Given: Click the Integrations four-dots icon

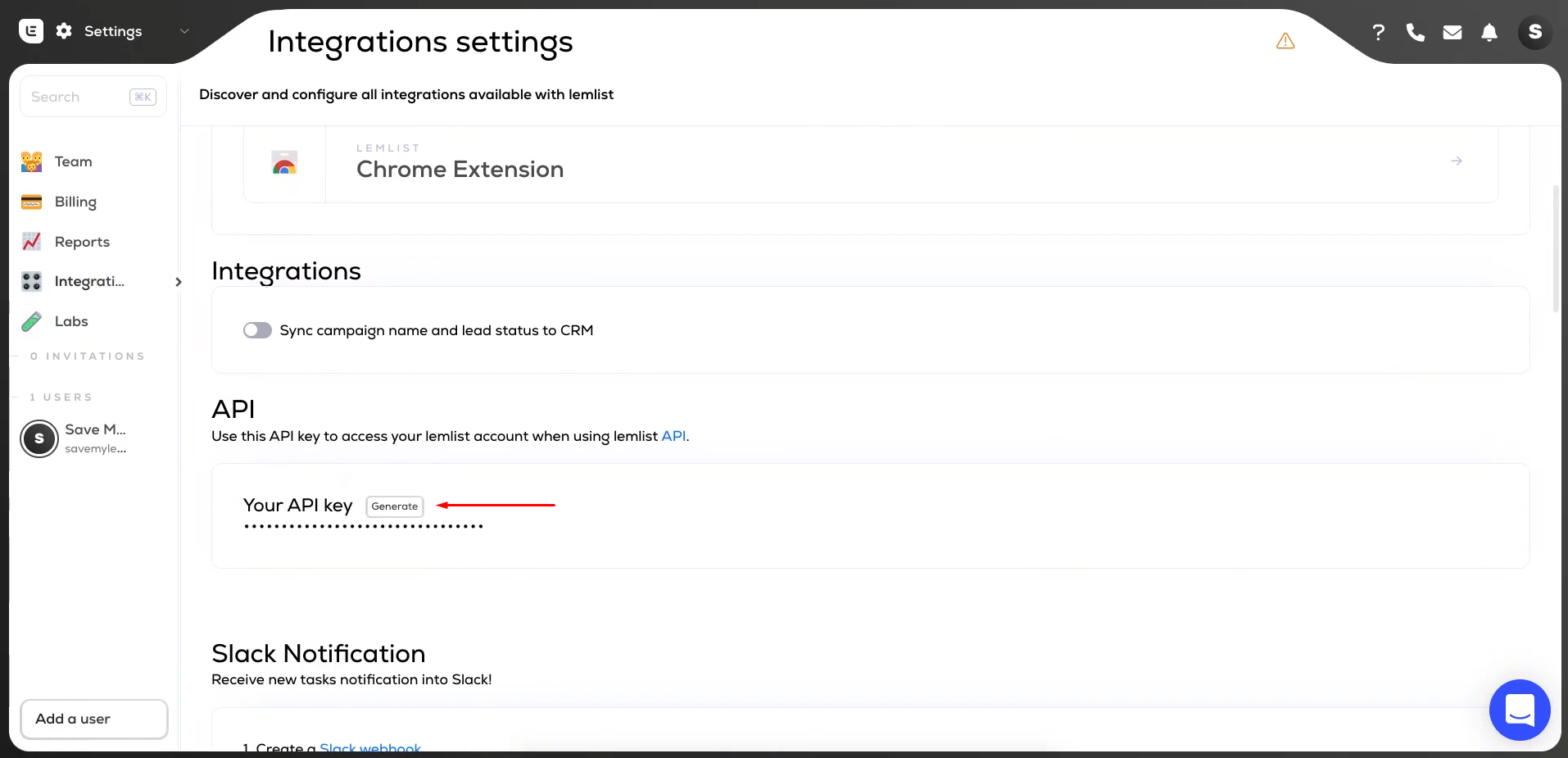Looking at the screenshot, I should coord(31,281).
